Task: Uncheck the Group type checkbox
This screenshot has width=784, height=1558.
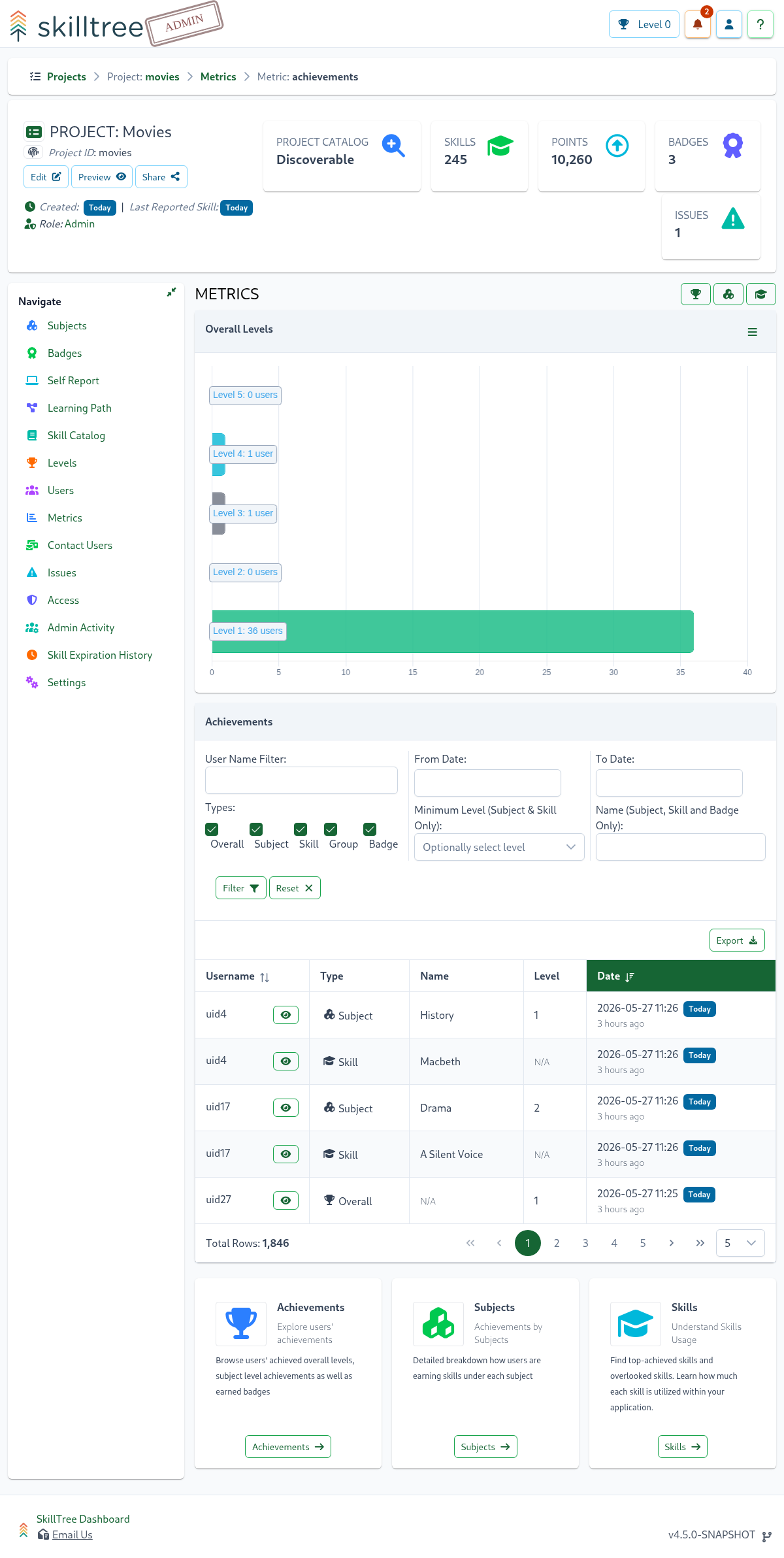Action: click(x=331, y=829)
